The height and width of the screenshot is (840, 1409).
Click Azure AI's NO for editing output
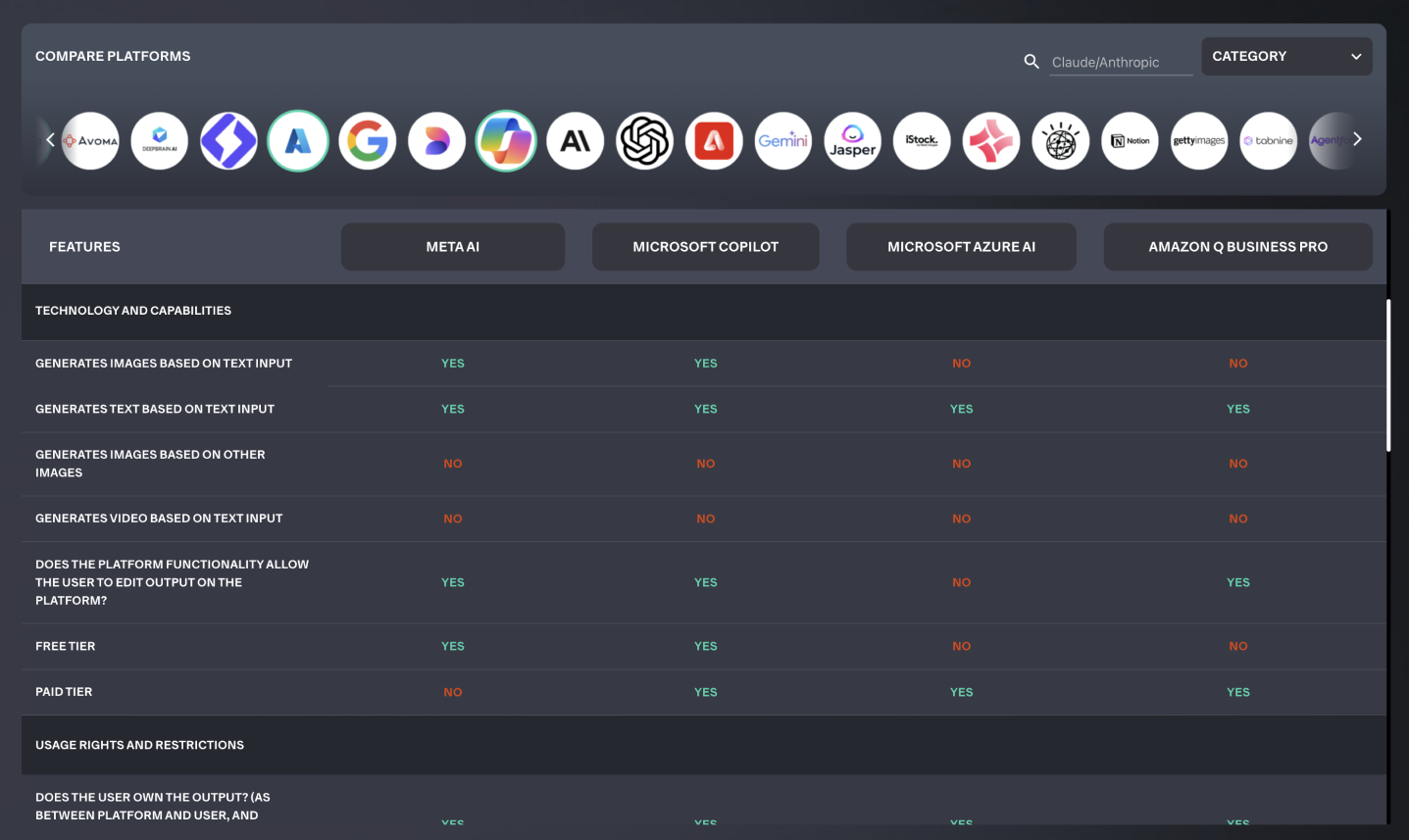[962, 582]
